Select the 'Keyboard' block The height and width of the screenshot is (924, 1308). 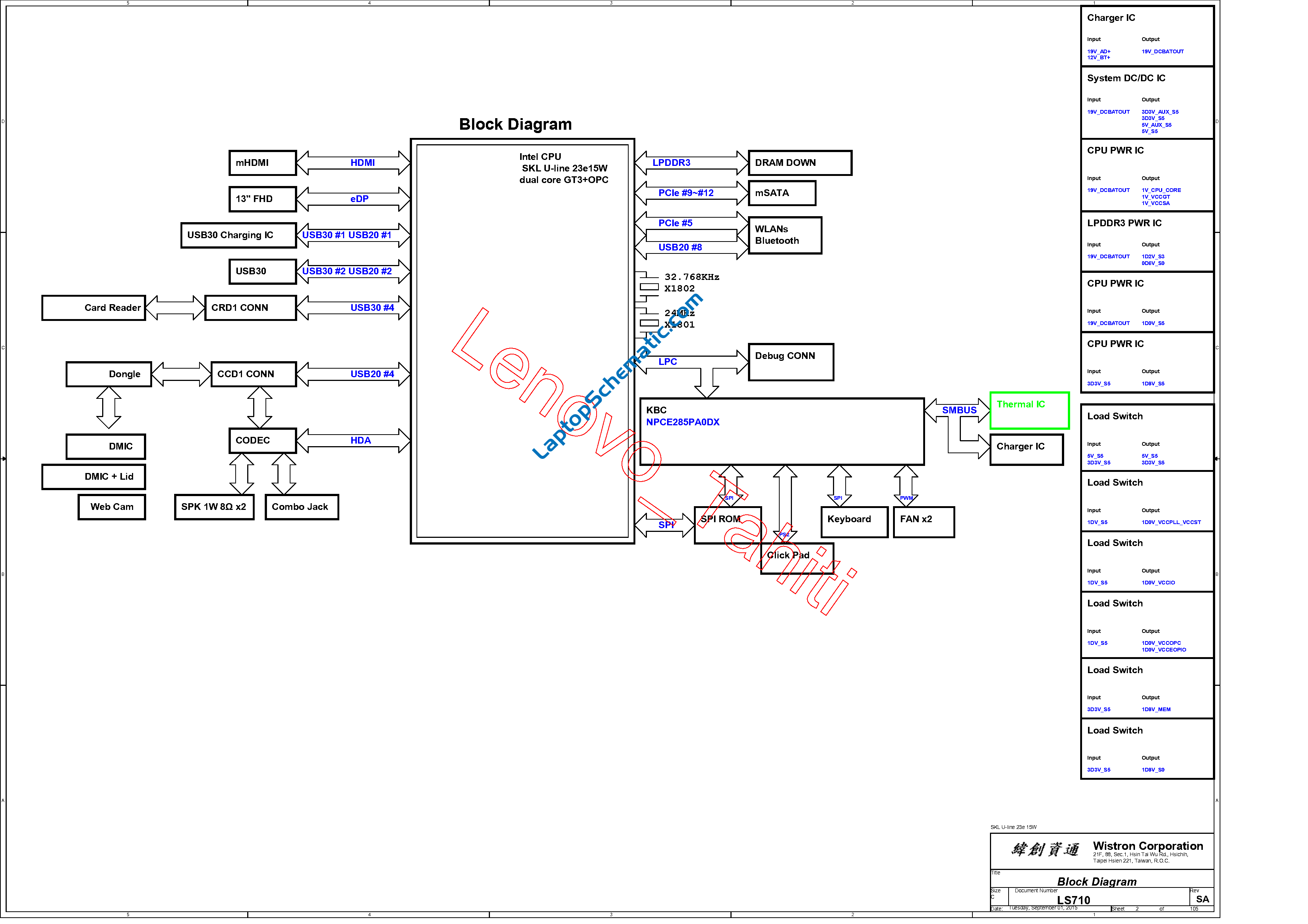(855, 522)
